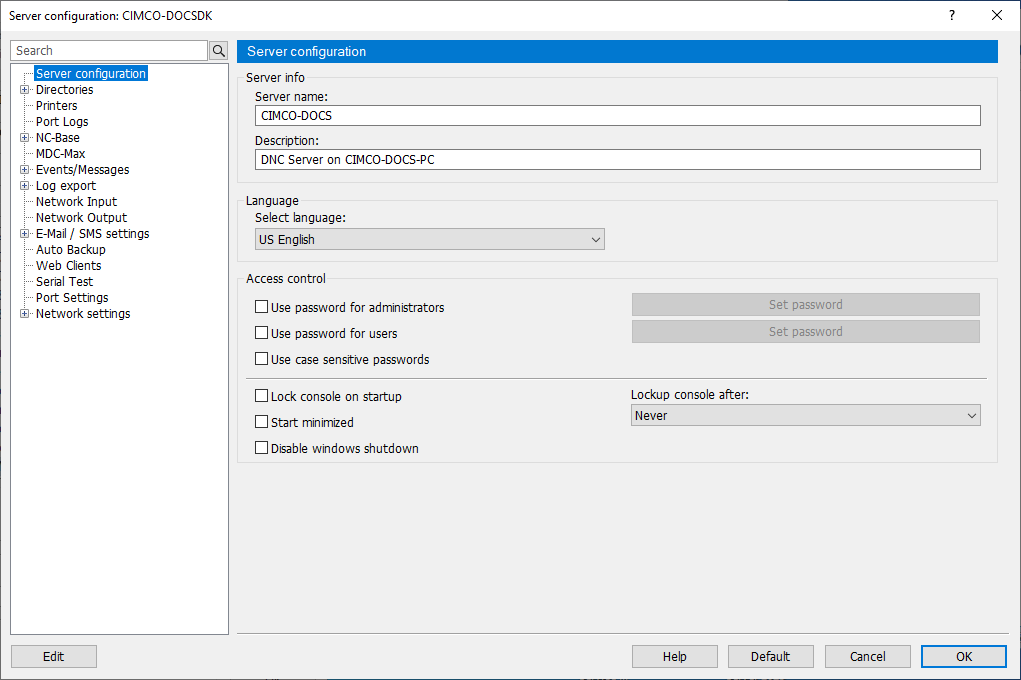Enable Use password for users
Image resolution: width=1021 pixels, height=680 pixels.
[x=261, y=333]
